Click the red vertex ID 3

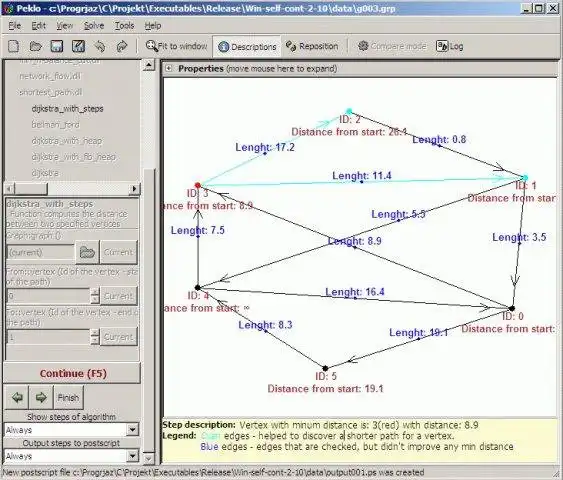tap(197, 185)
